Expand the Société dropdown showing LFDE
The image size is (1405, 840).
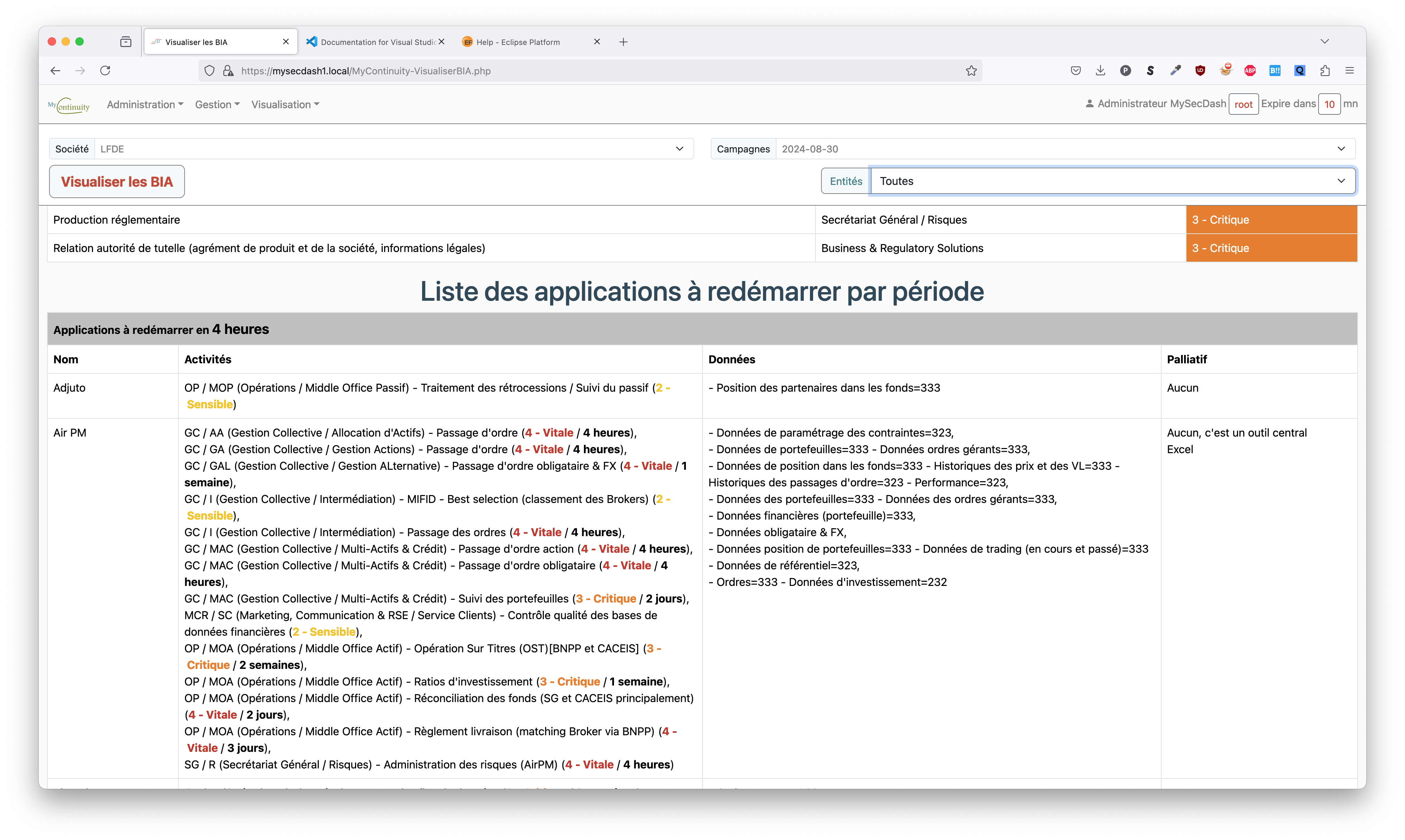[394, 149]
